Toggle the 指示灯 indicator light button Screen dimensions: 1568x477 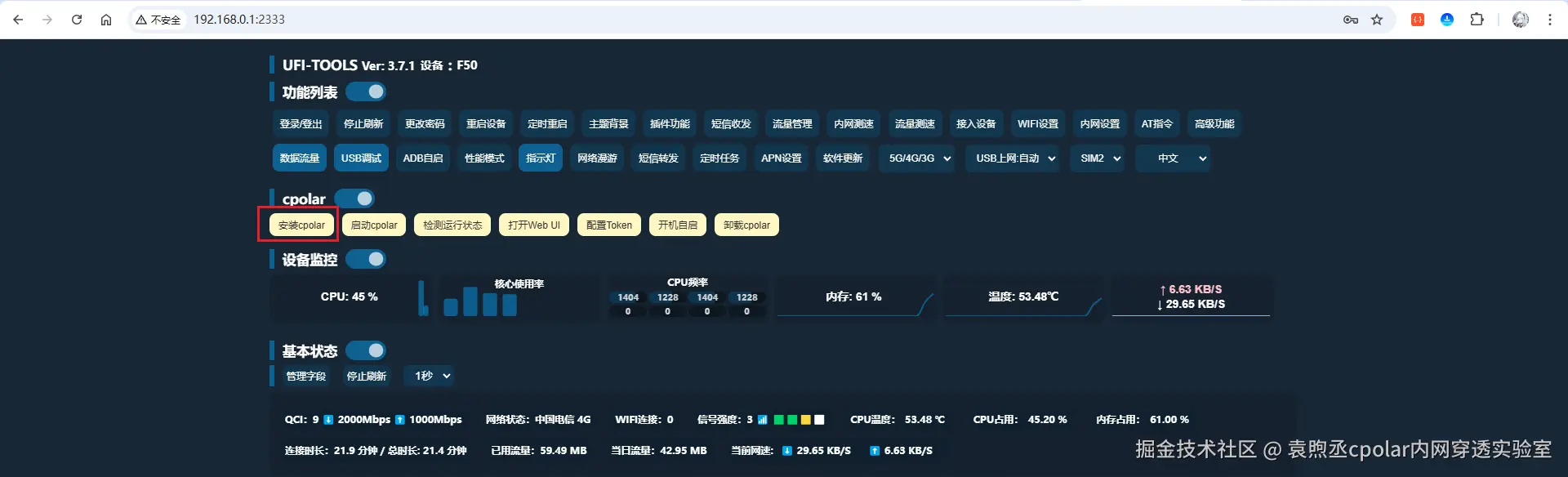pos(540,158)
